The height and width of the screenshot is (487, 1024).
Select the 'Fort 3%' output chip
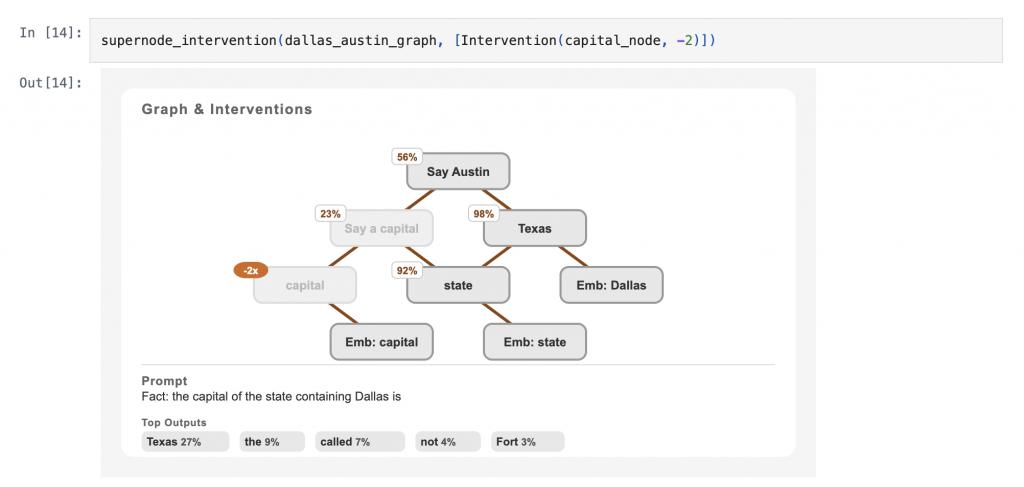tap(528, 442)
